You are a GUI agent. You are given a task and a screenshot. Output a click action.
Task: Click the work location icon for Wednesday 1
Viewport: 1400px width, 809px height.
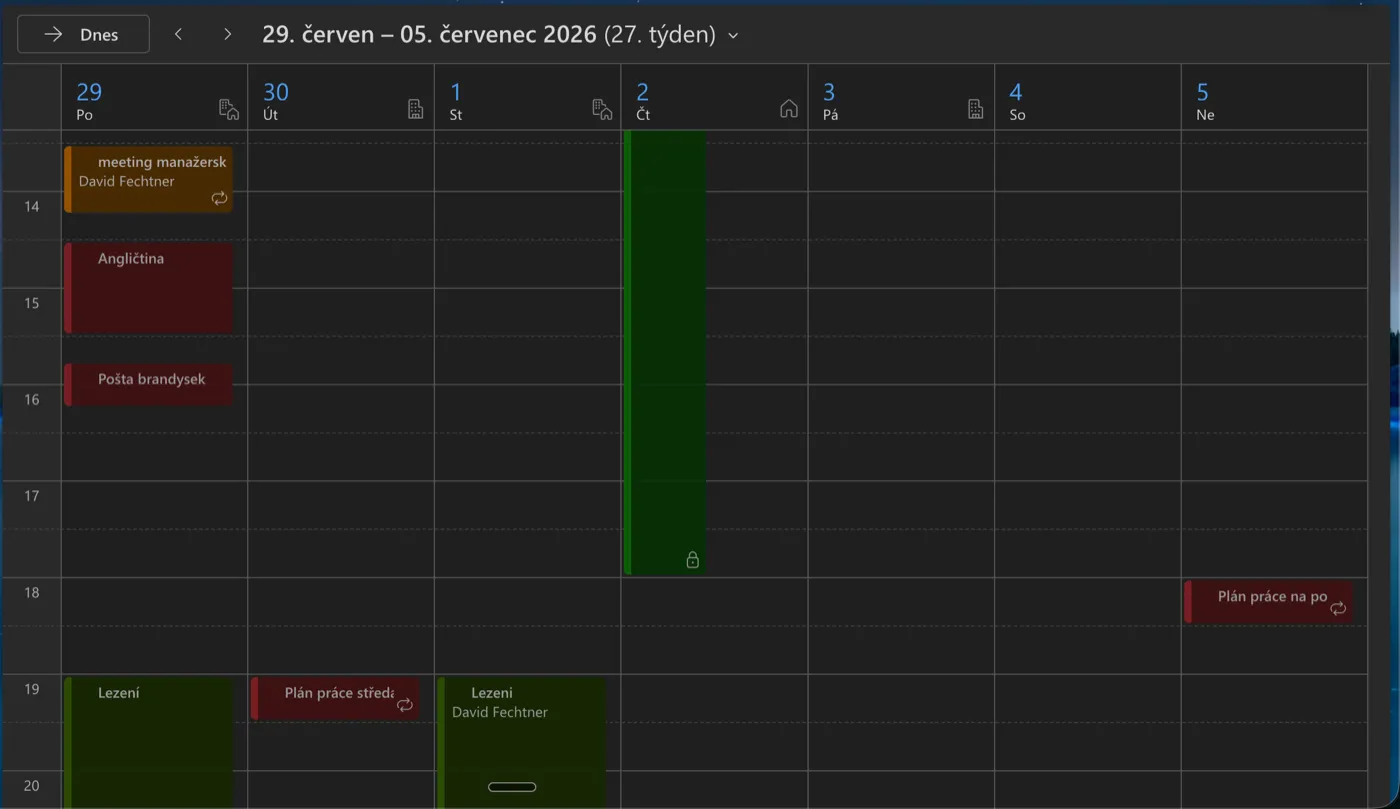(x=602, y=109)
